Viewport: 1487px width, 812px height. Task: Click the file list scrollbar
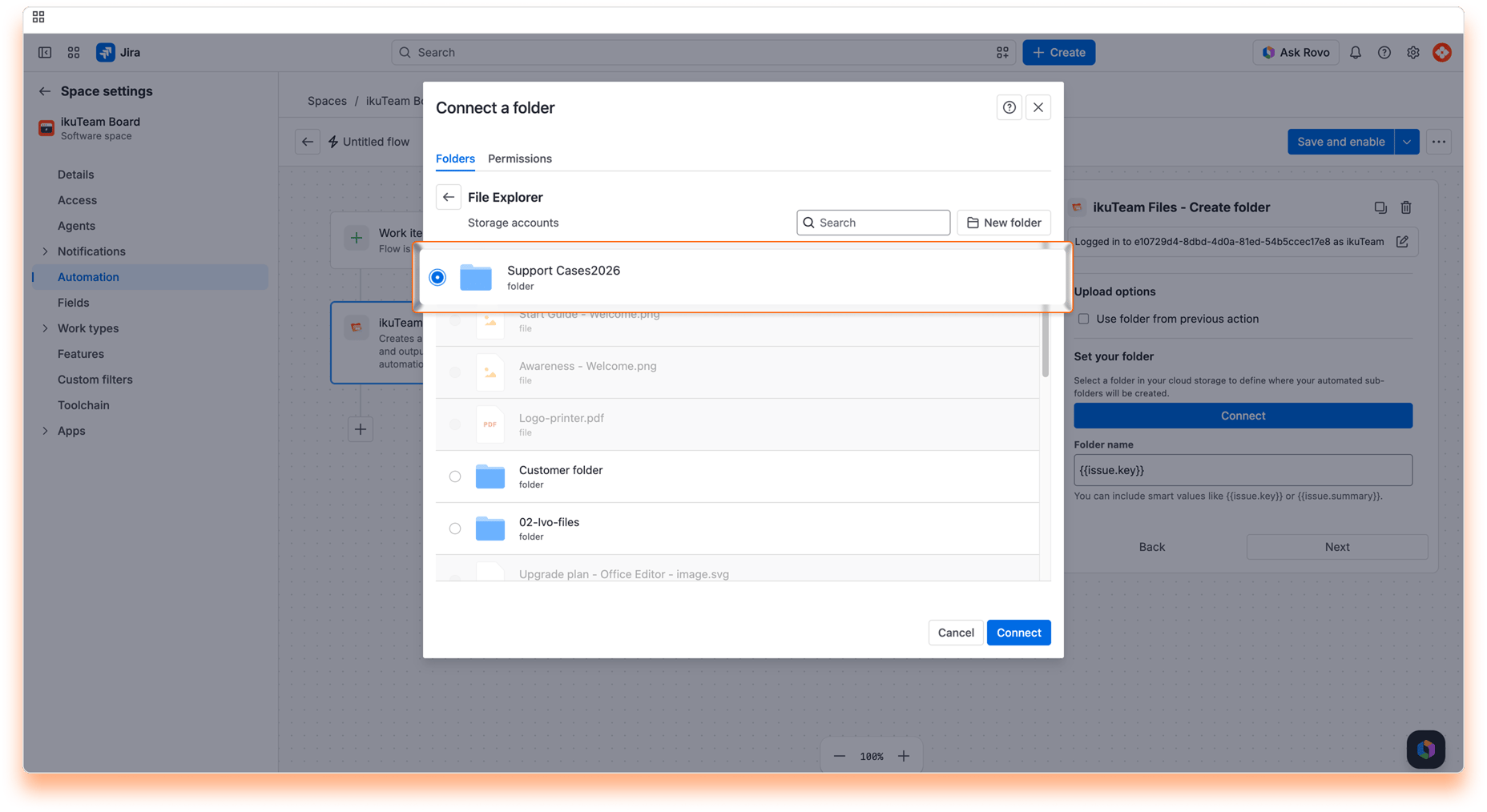click(x=1045, y=344)
